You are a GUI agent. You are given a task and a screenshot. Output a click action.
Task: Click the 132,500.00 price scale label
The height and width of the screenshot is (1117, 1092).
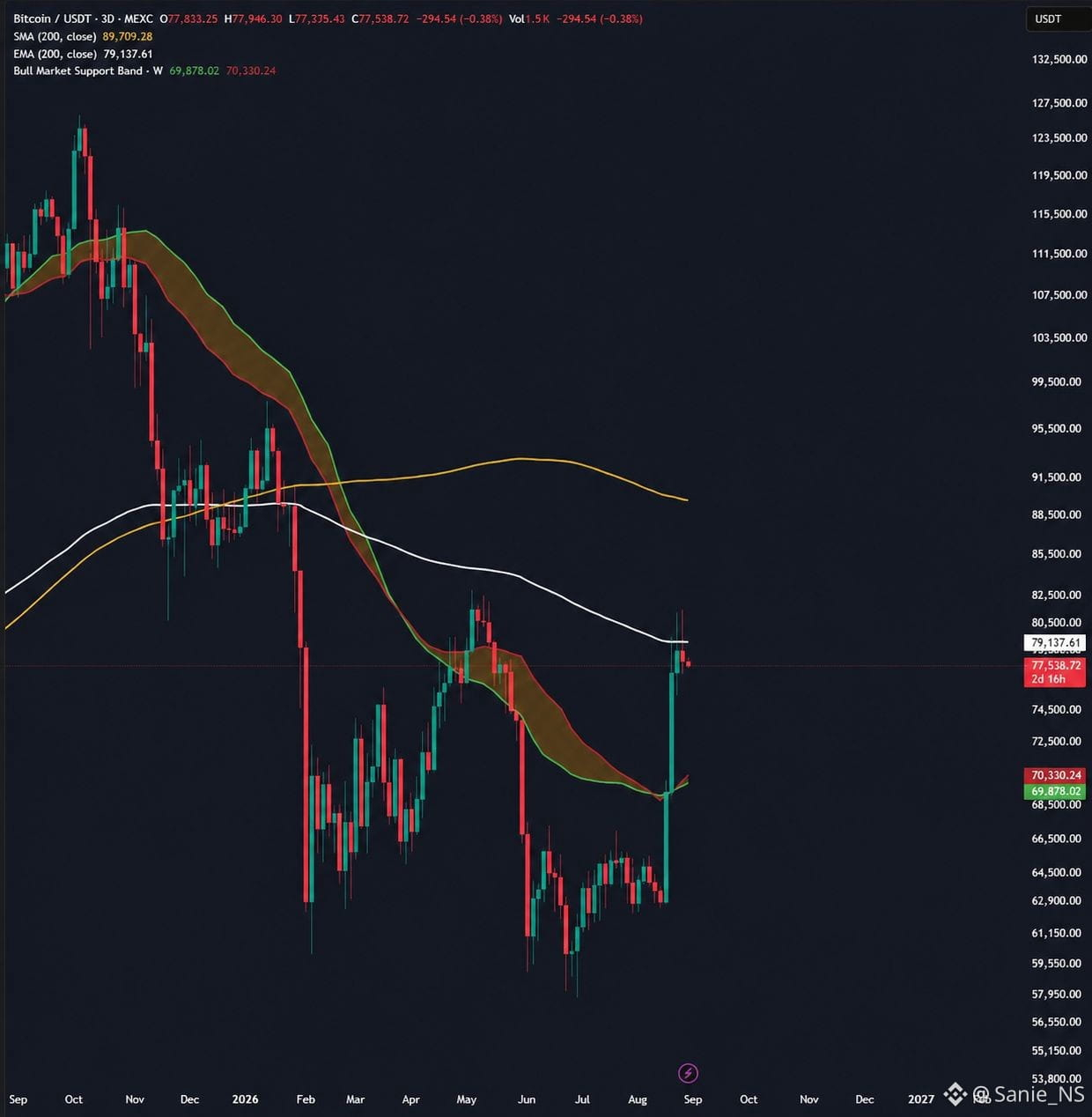click(1059, 59)
